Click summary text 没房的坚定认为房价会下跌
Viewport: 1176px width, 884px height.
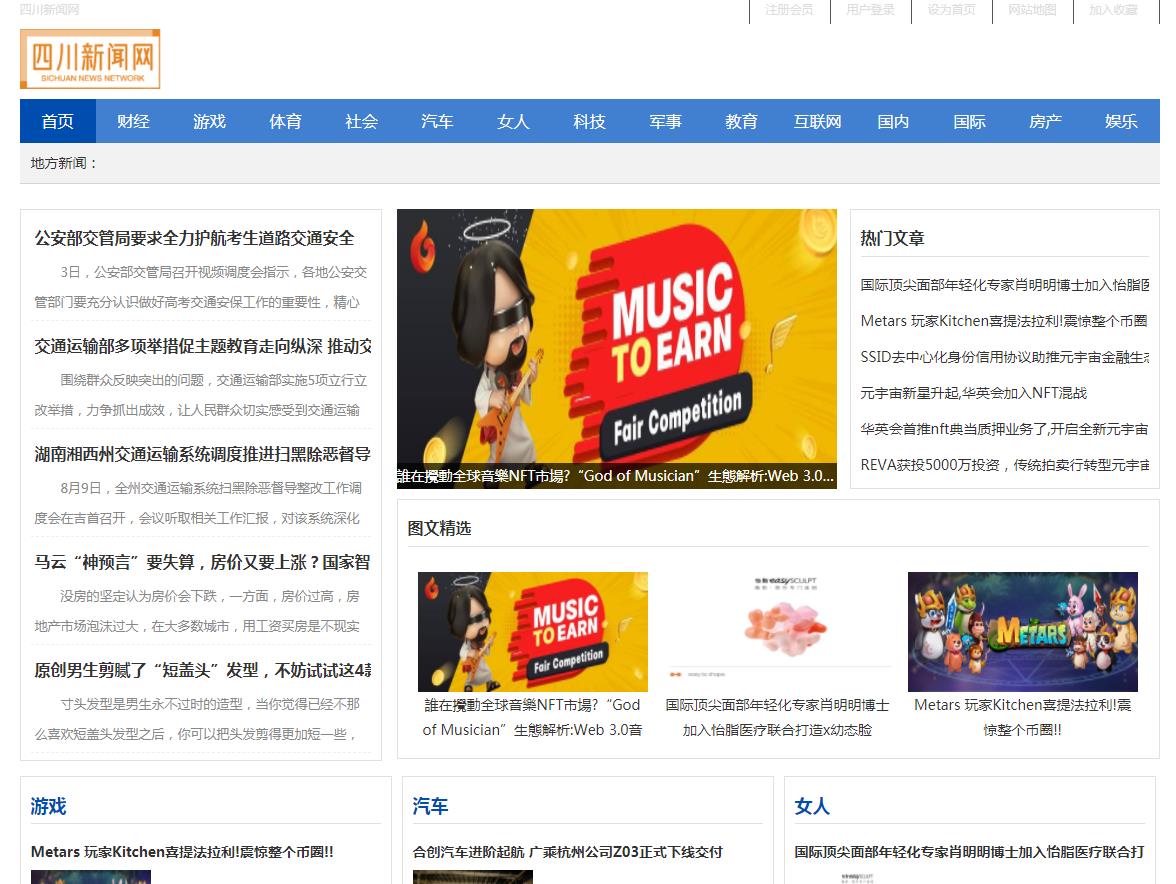(x=197, y=611)
